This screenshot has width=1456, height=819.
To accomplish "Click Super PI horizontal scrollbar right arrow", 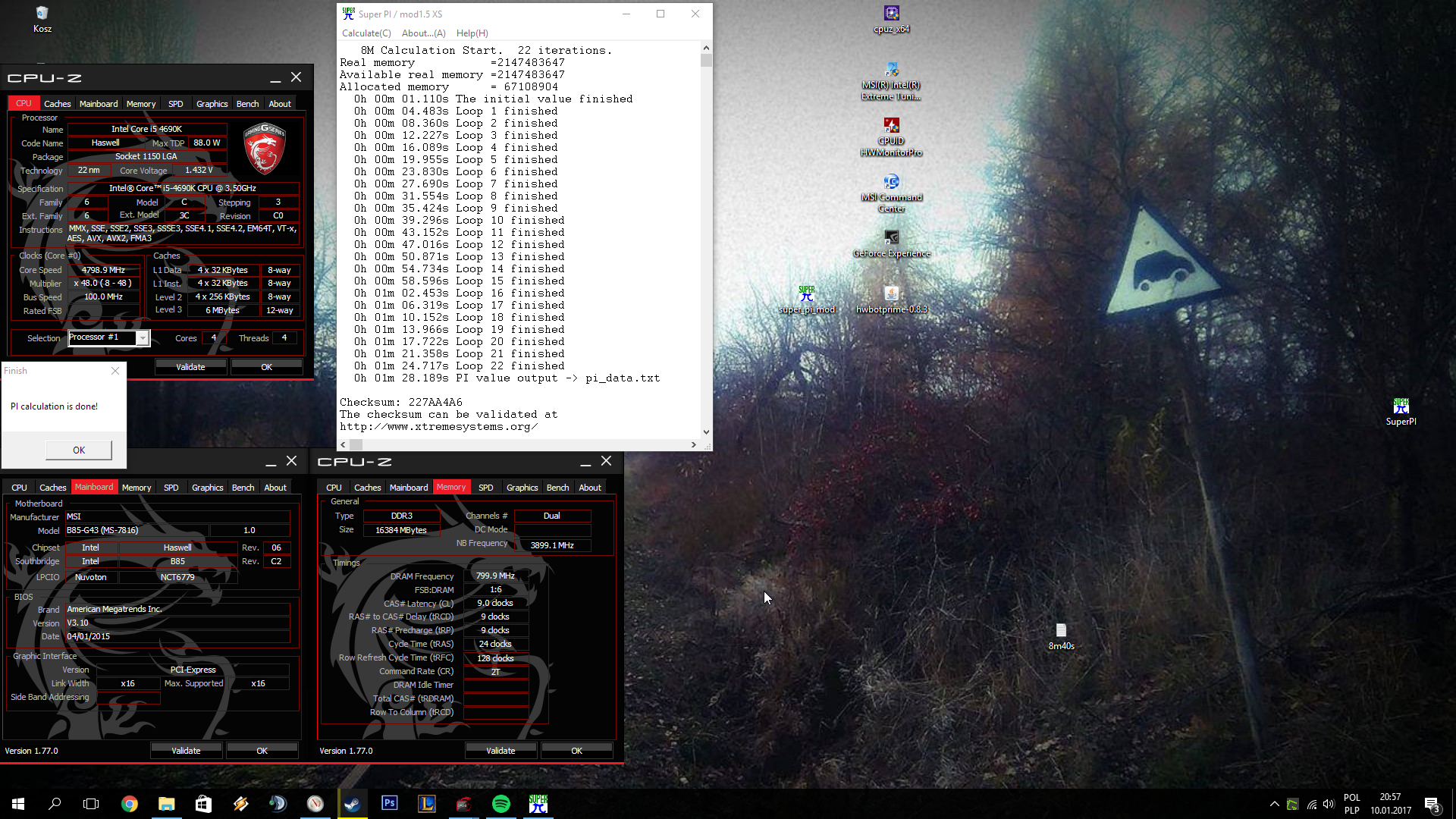I will [x=694, y=445].
